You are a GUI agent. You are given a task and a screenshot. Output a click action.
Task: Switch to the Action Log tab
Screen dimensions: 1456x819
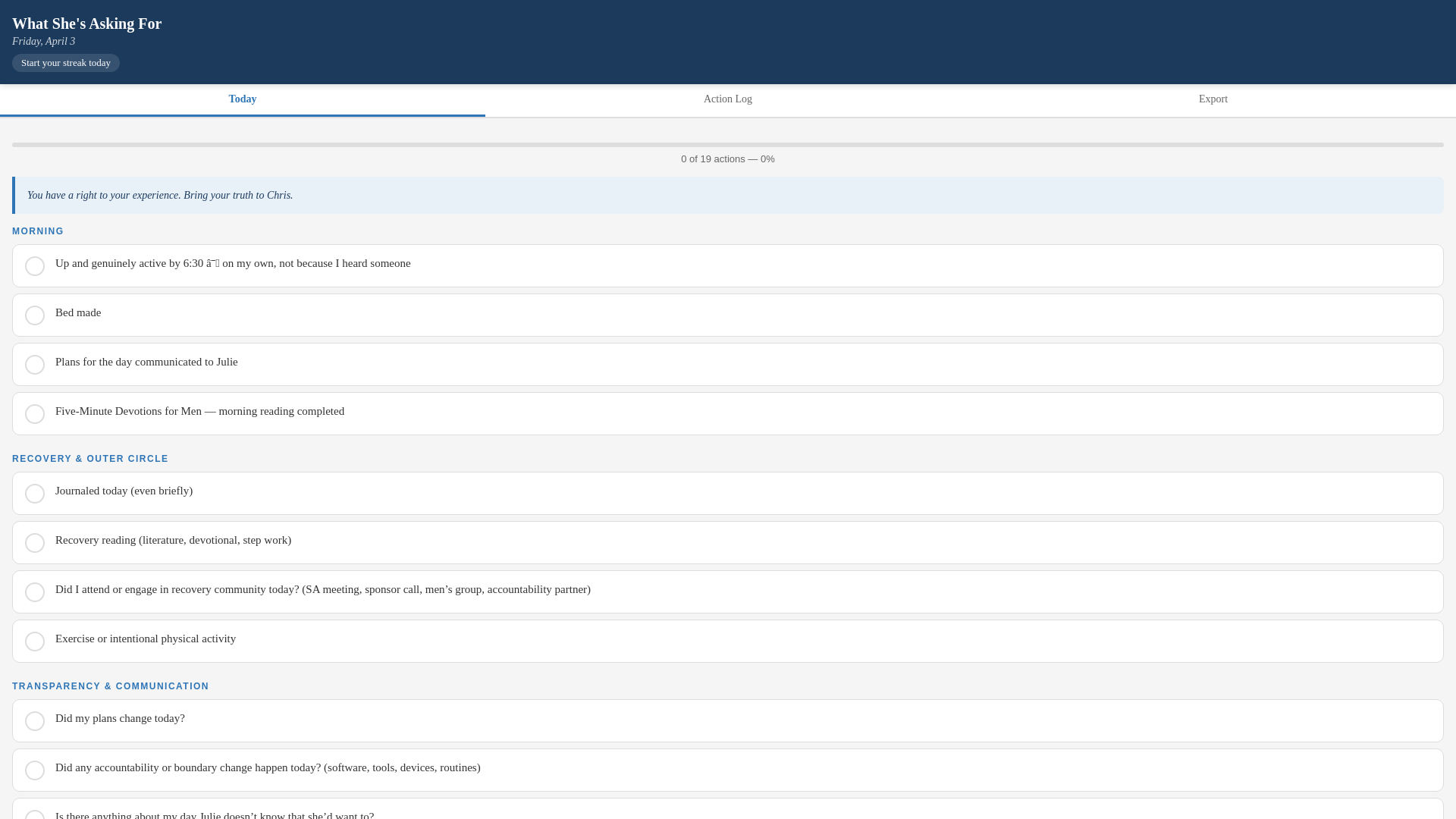(728, 99)
